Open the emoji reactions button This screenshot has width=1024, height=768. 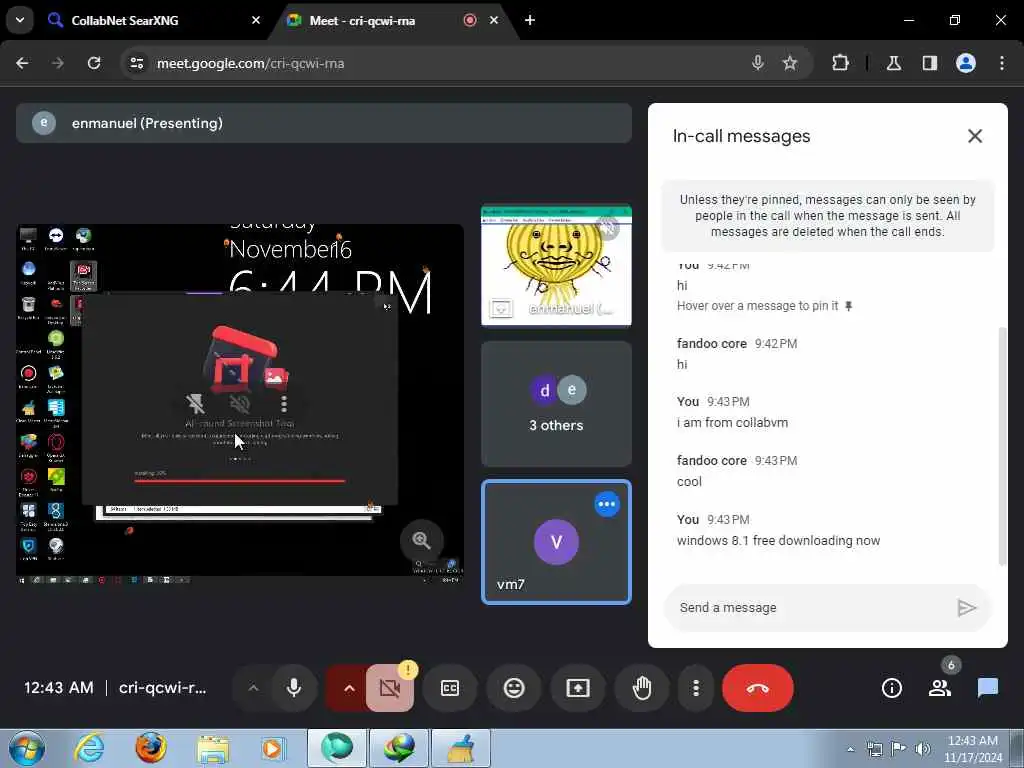coord(514,688)
